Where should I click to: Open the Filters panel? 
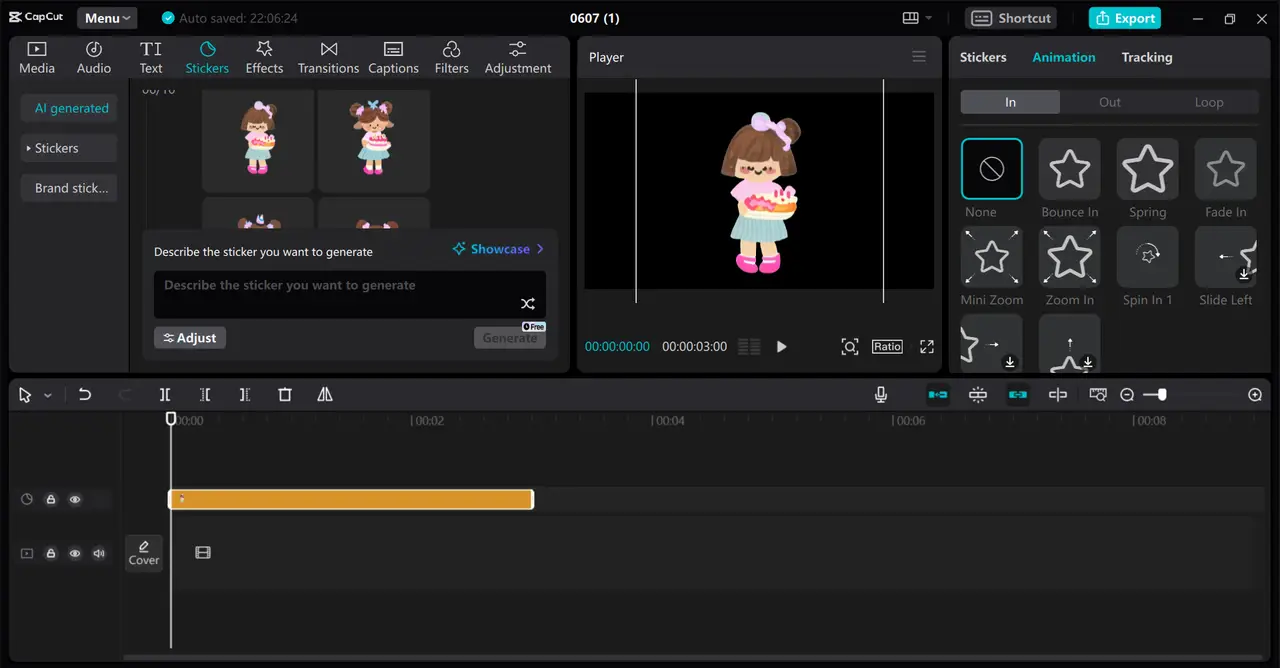pyautogui.click(x=451, y=56)
